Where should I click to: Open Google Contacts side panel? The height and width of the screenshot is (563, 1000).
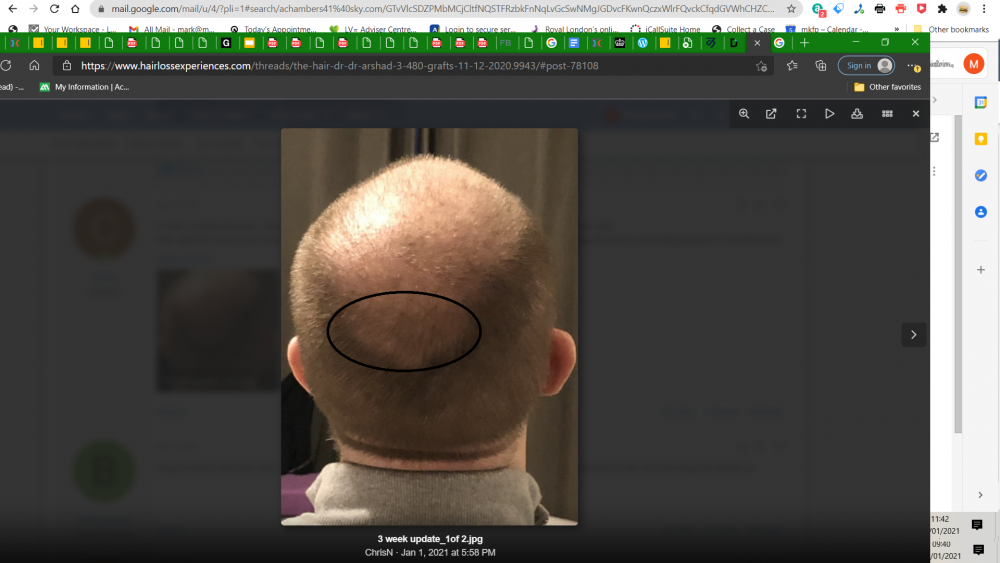[x=981, y=212]
